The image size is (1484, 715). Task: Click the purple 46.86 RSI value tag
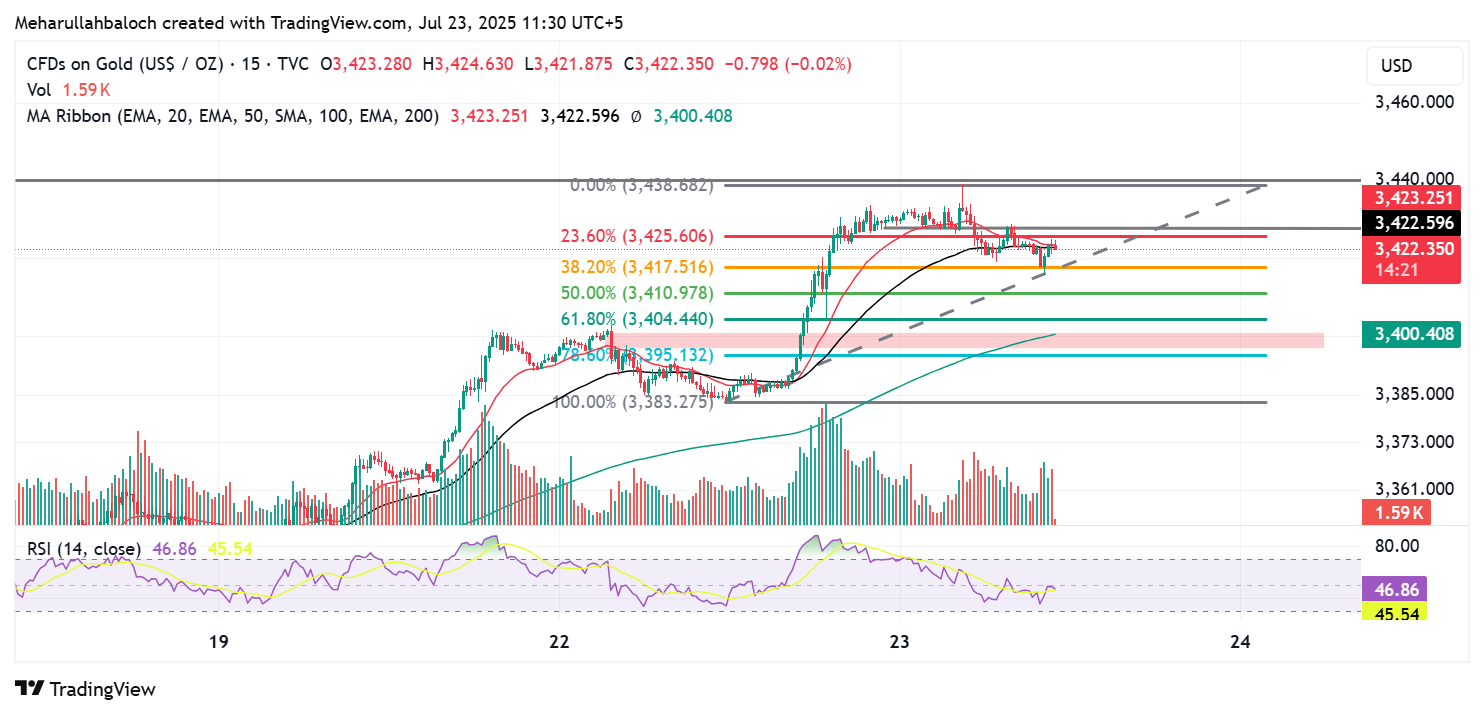coord(1394,590)
